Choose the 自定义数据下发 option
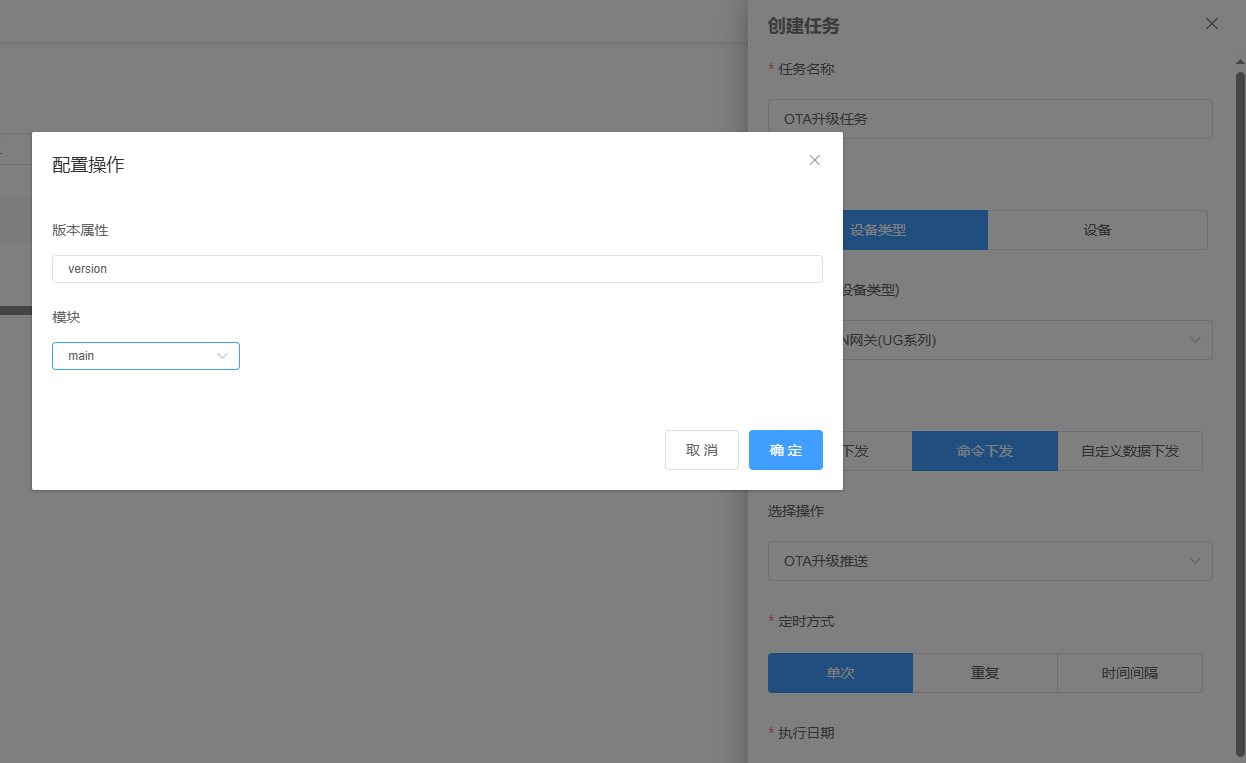 click(x=1129, y=451)
